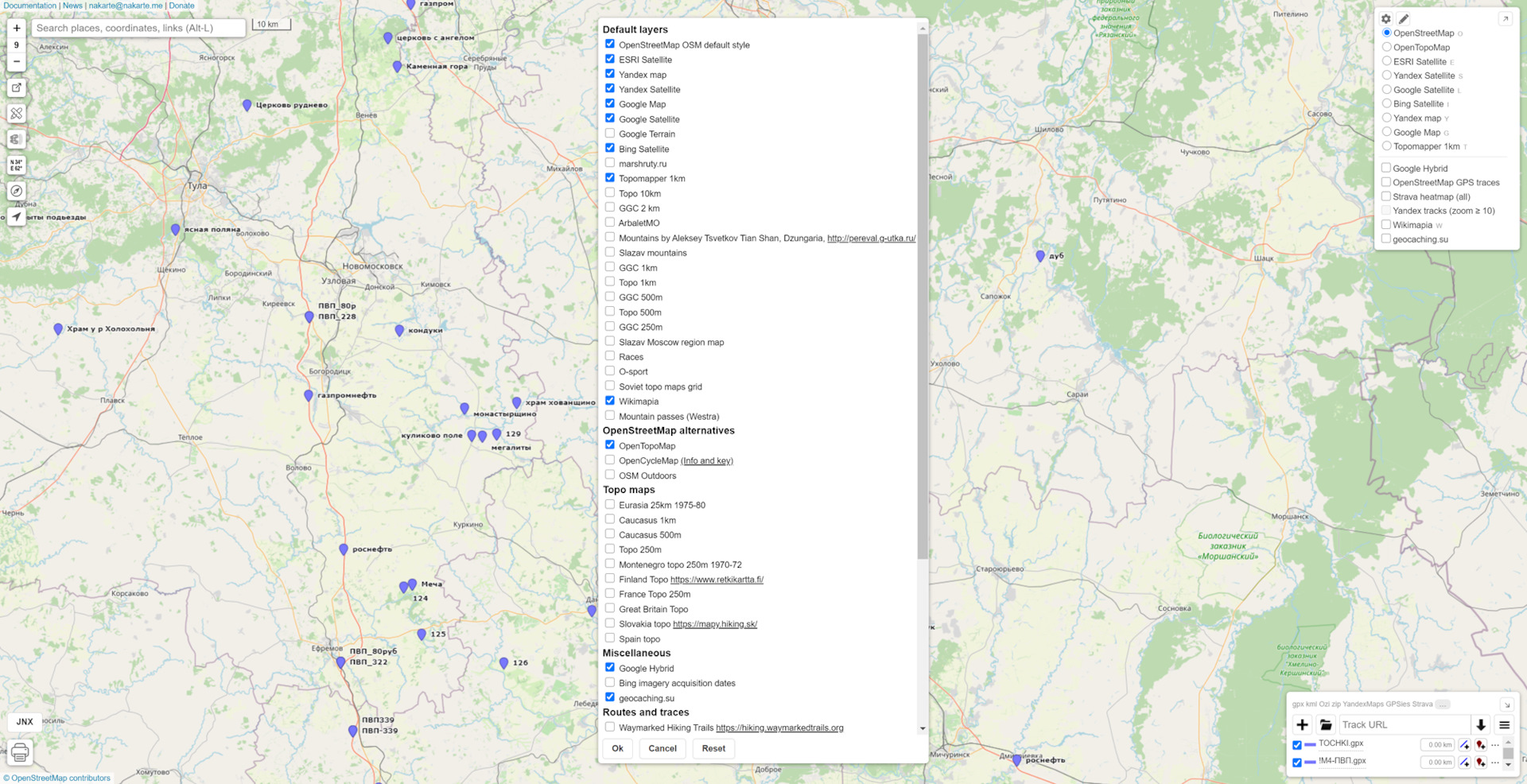Enable Google Terrain layer checkbox
Image resolution: width=1527 pixels, height=784 pixels.
610,134
